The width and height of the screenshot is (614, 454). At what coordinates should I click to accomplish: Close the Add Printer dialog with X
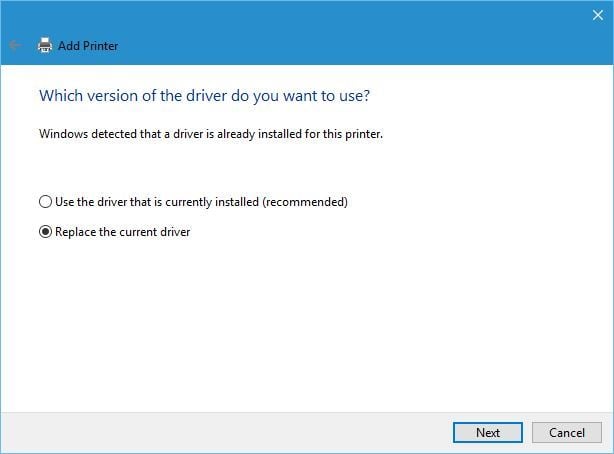(598, 15)
